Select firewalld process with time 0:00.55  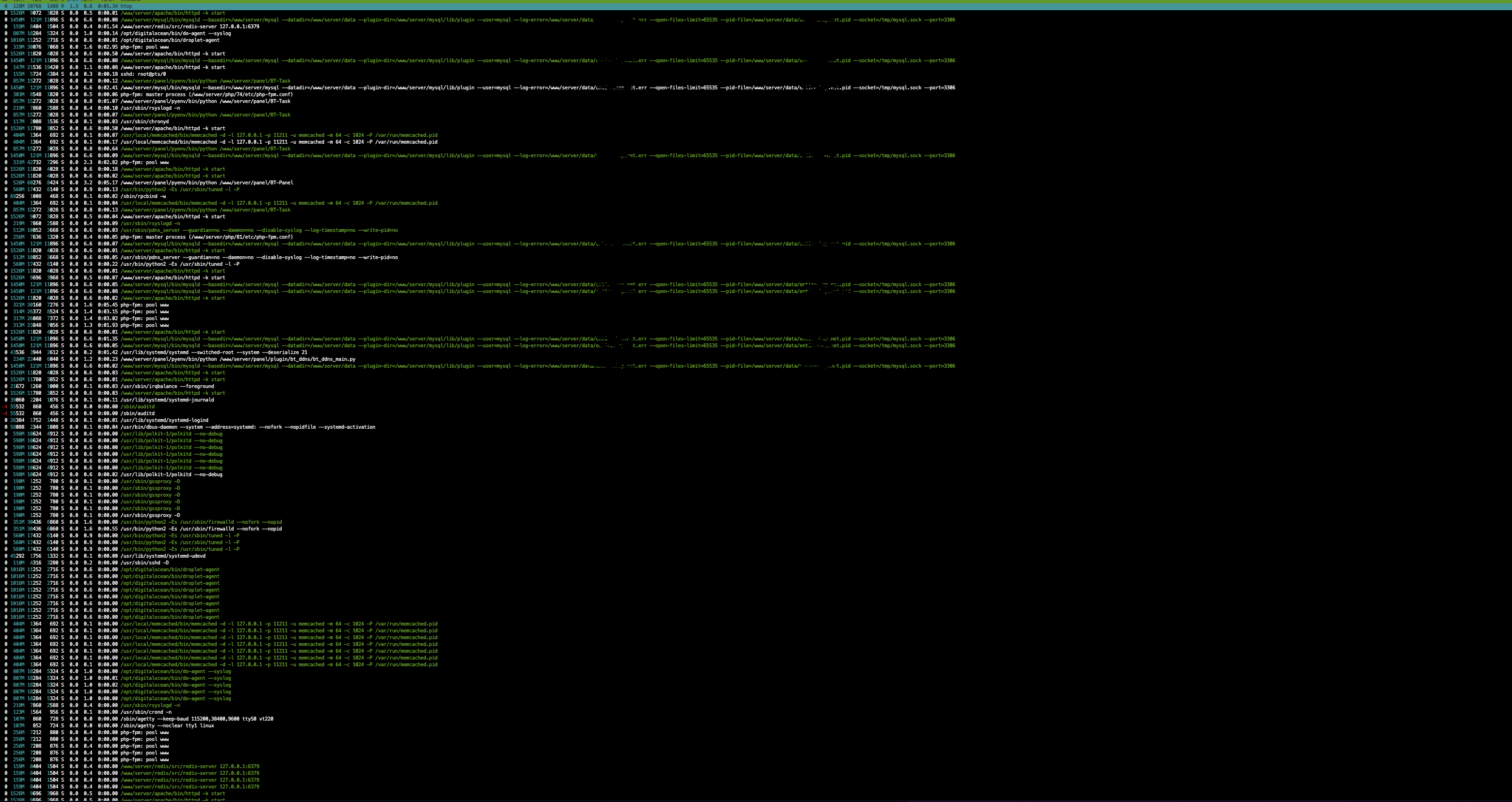pyautogui.click(x=201, y=529)
